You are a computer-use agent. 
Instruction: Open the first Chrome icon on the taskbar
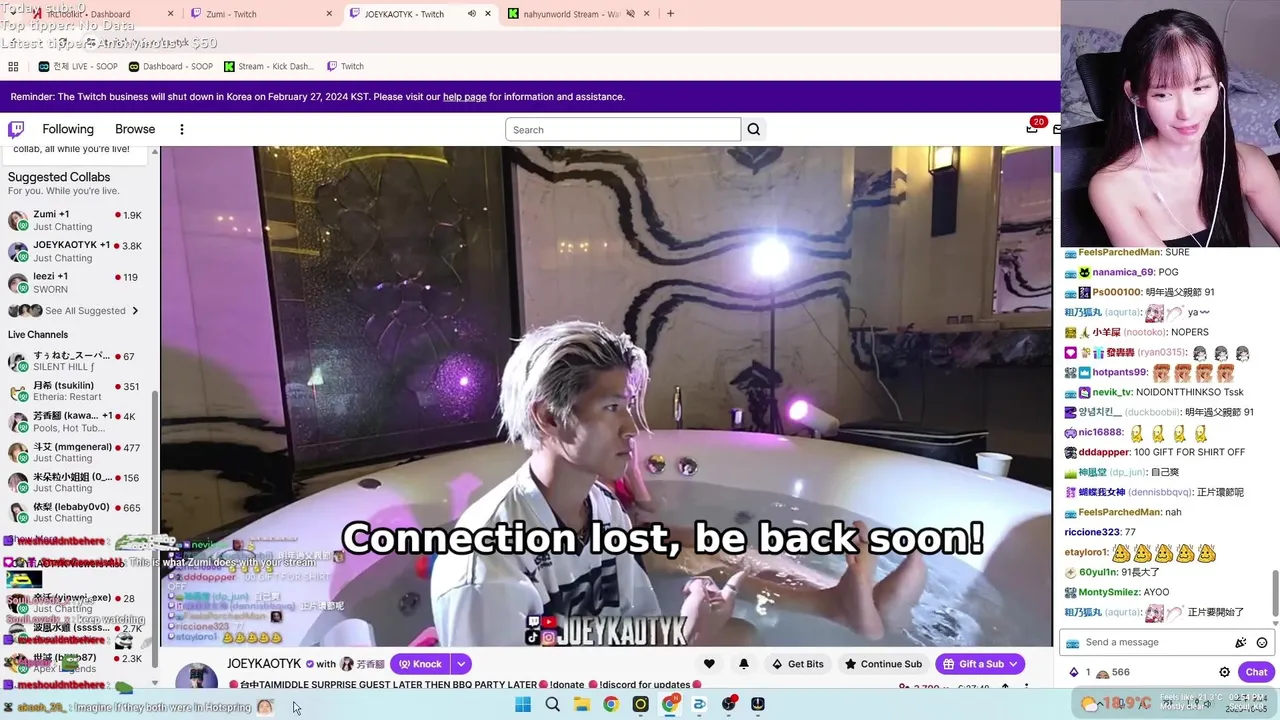click(x=611, y=704)
